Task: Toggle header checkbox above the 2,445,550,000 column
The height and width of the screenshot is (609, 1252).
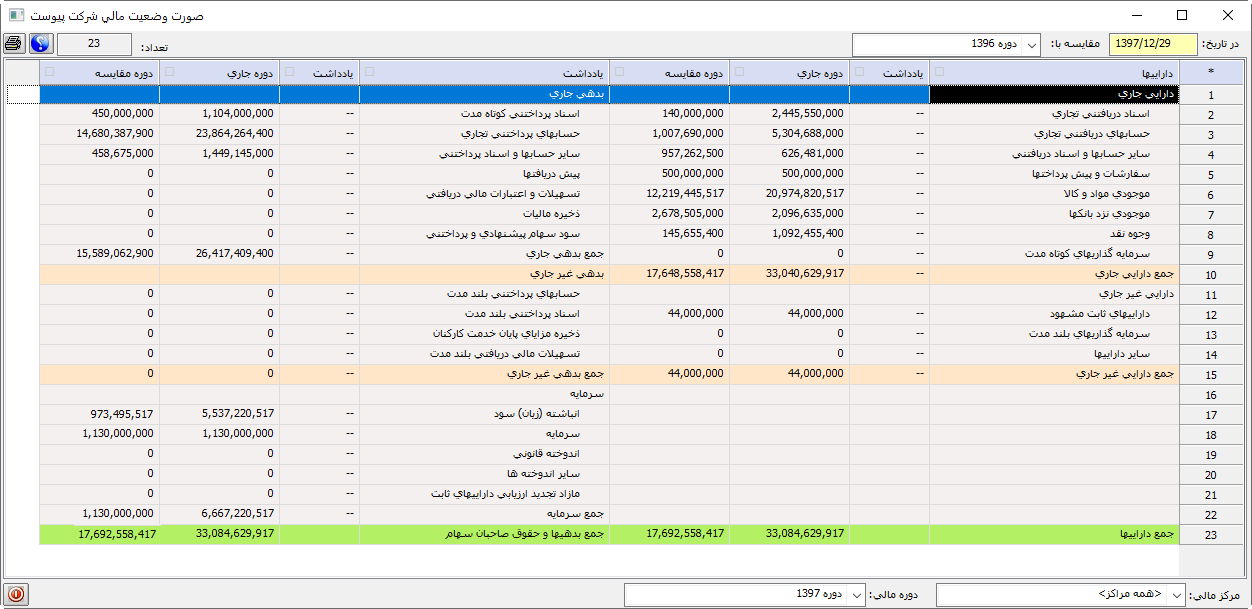Action: 738,71
